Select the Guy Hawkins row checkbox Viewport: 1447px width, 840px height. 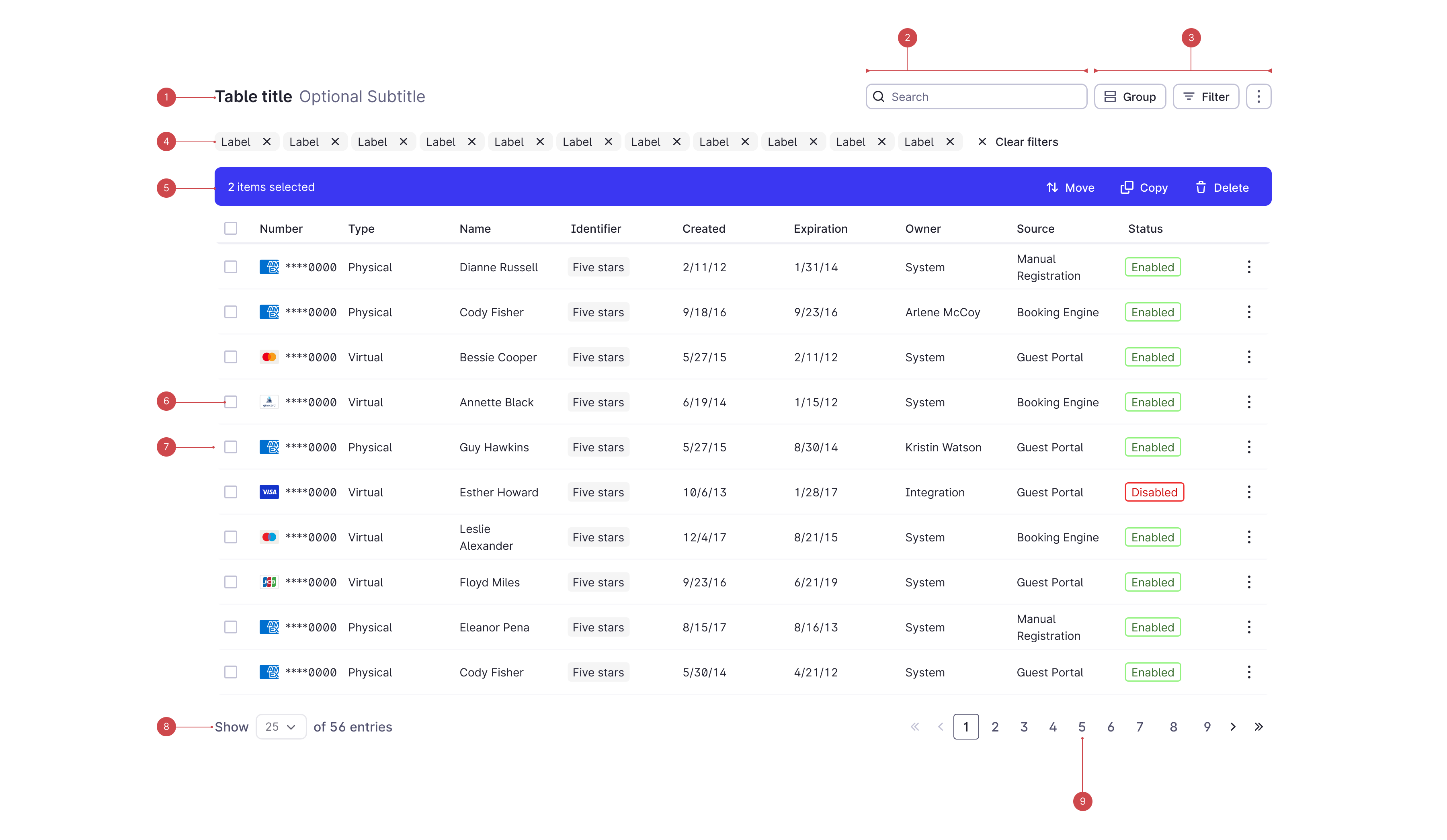pos(231,447)
